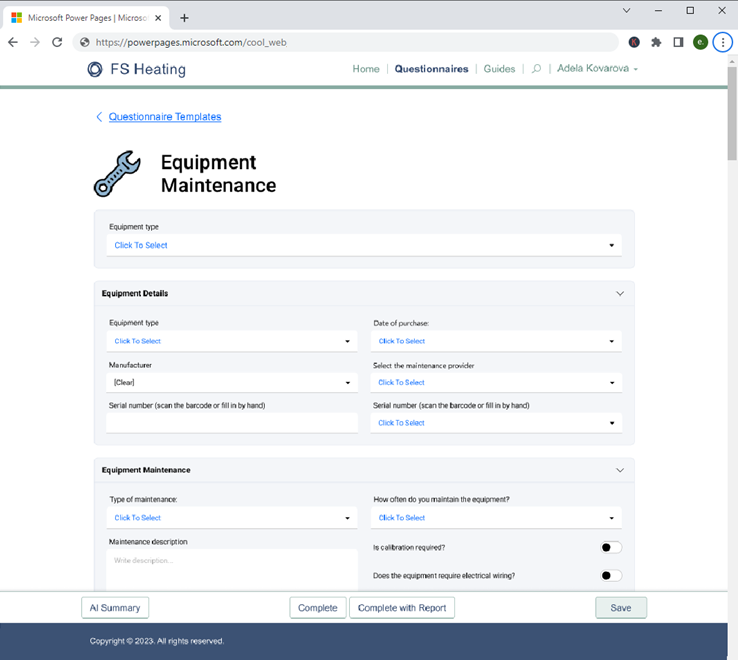Go to Home in navigation bar
The height and width of the screenshot is (660, 738).
(x=366, y=69)
